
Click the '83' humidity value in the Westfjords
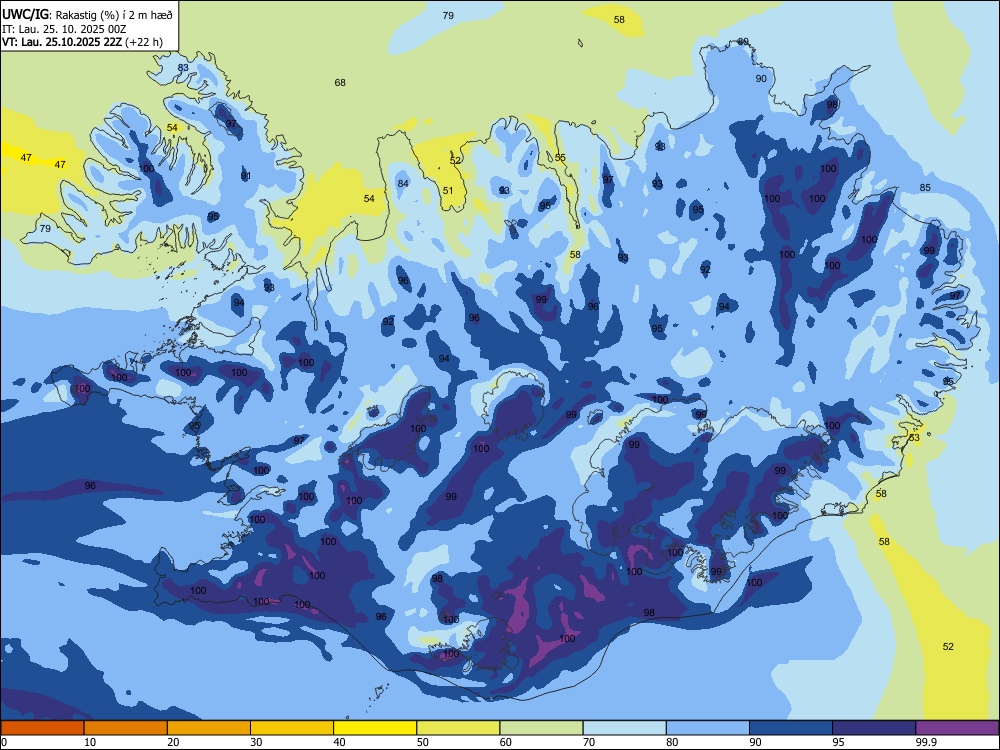pos(183,68)
